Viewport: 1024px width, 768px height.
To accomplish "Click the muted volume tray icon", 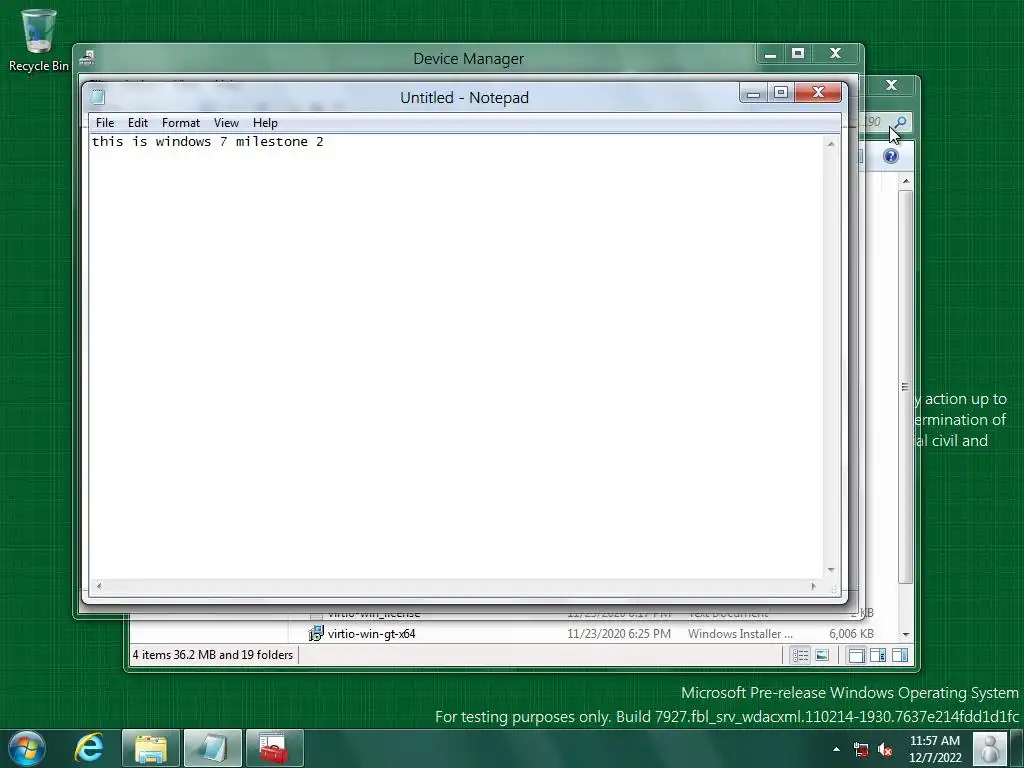I will pos(885,750).
